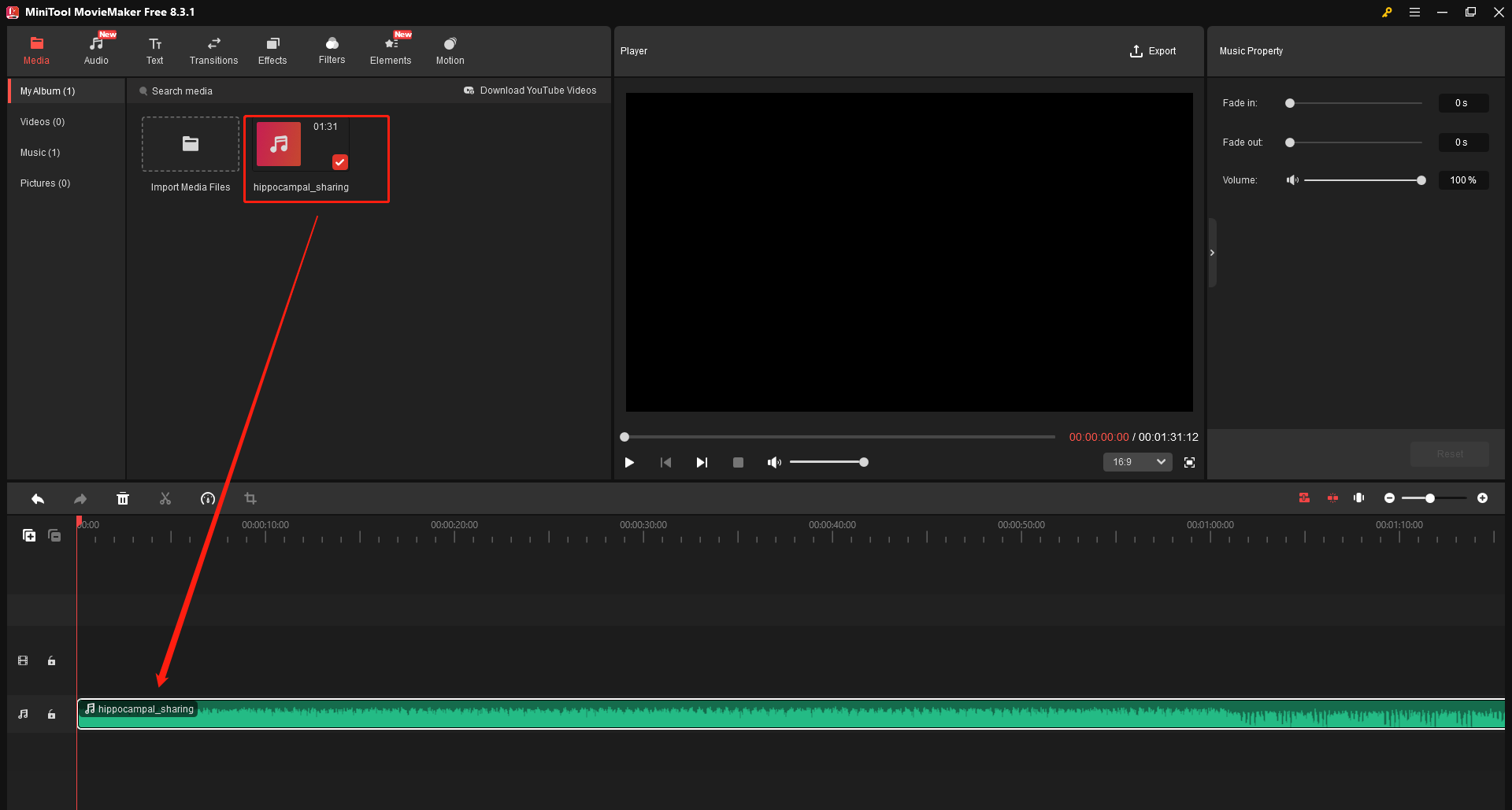Screen dimensions: 1512x810
Task: Zoom in timeline with plus icon
Action: coord(1482,498)
